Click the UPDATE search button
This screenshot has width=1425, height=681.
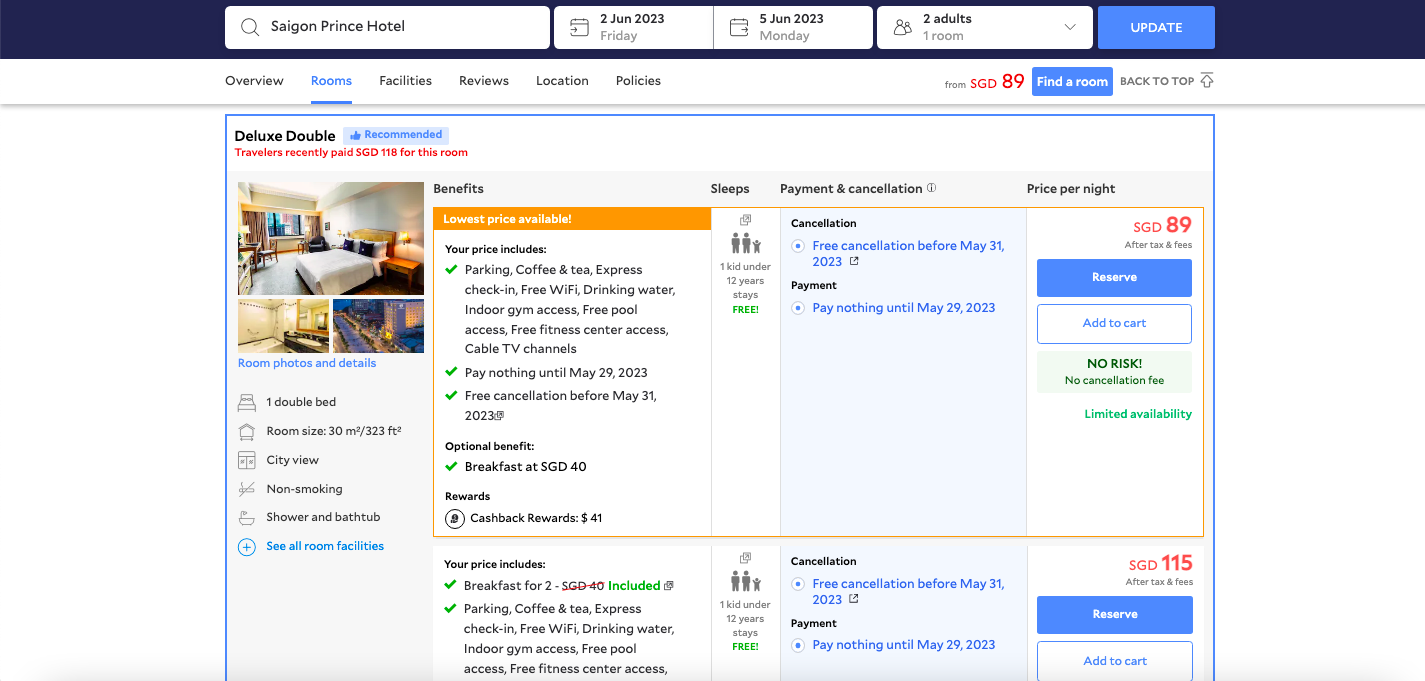pos(1156,27)
